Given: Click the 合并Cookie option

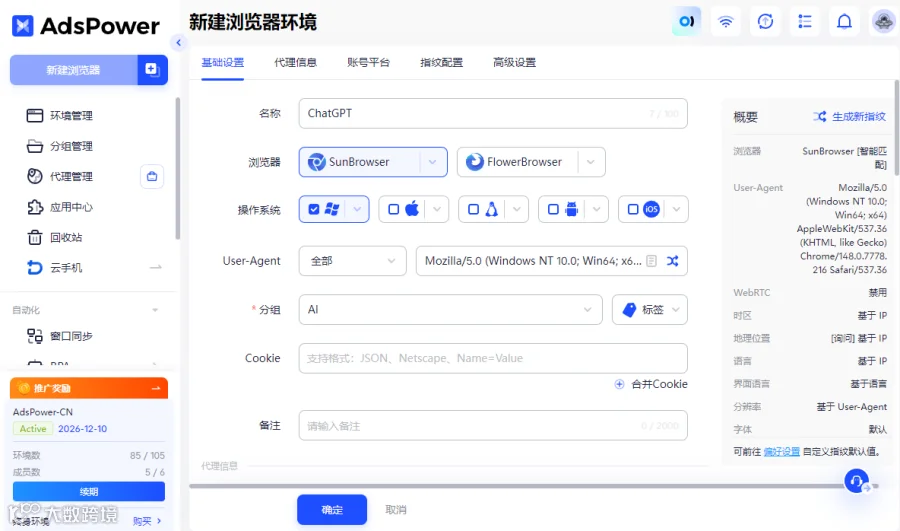Looking at the screenshot, I should coord(659,385).
